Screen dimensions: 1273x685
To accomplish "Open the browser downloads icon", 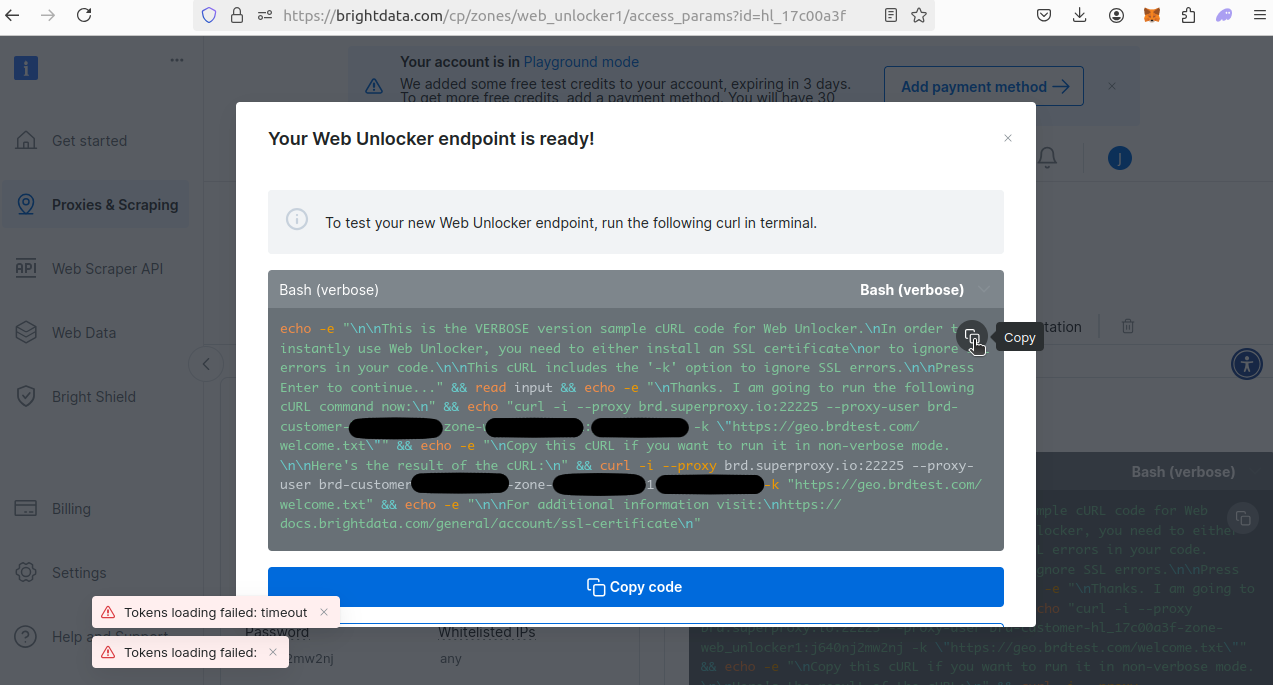I will pos(1080,15).
